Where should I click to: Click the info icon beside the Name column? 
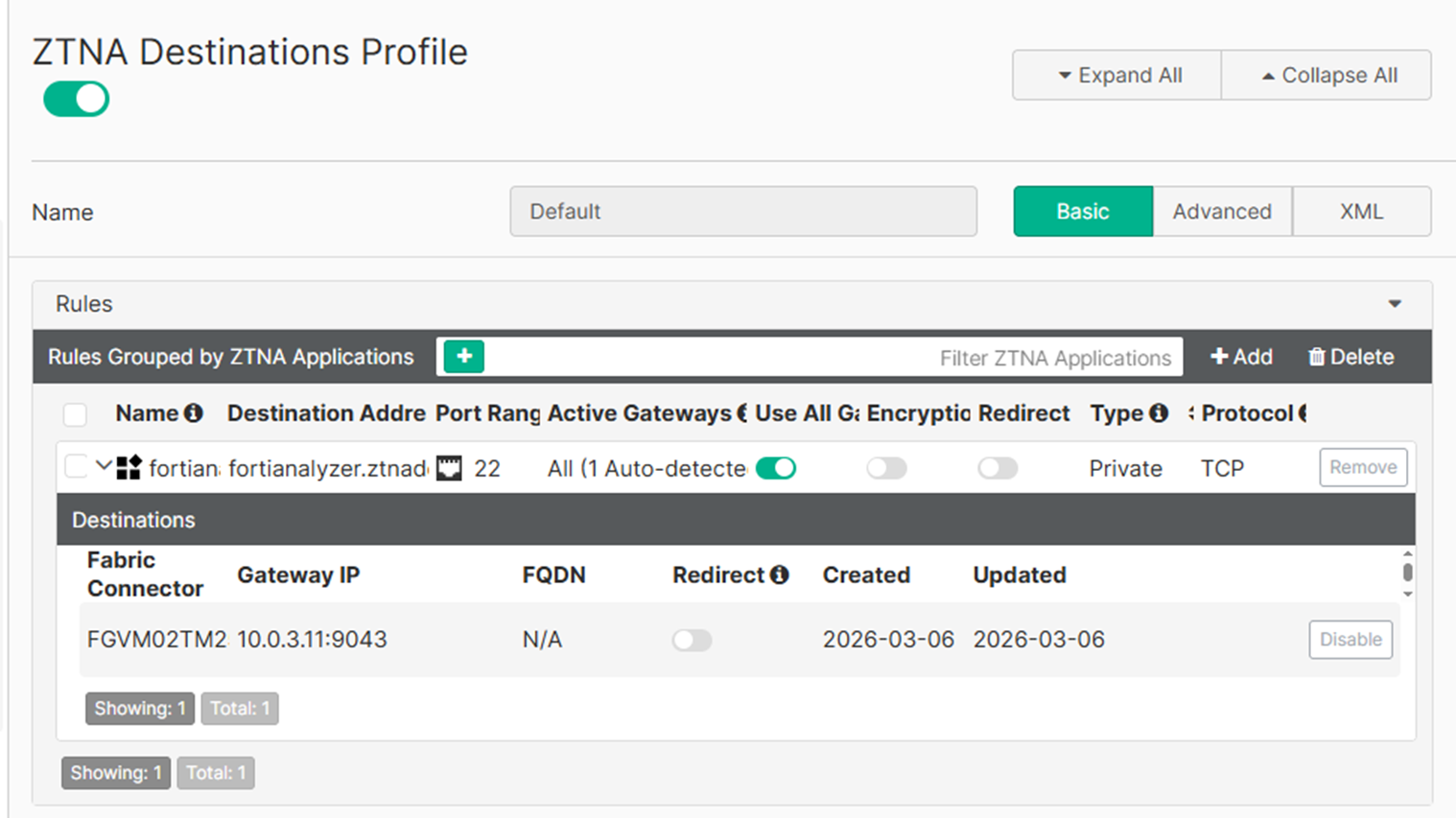click(194, 413)
